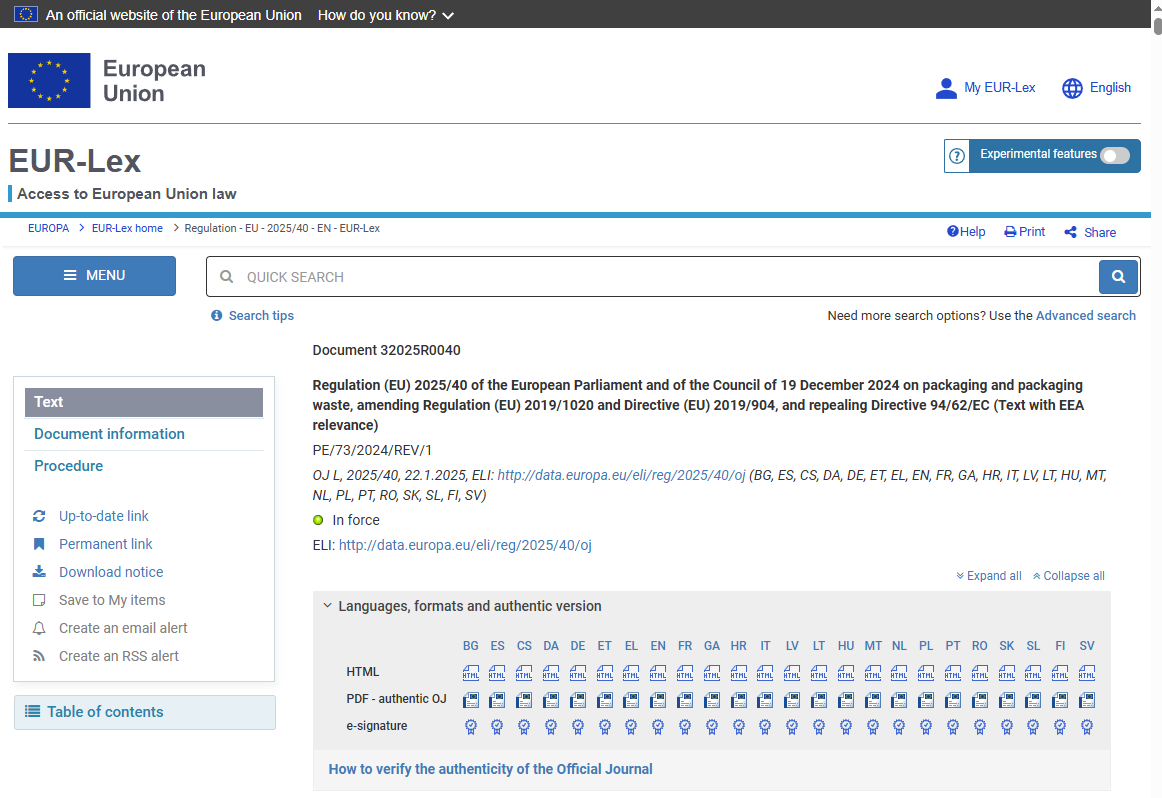Open the Czech (CS) e-signature icon
The image size is (1162, 798).
(524, 727)
